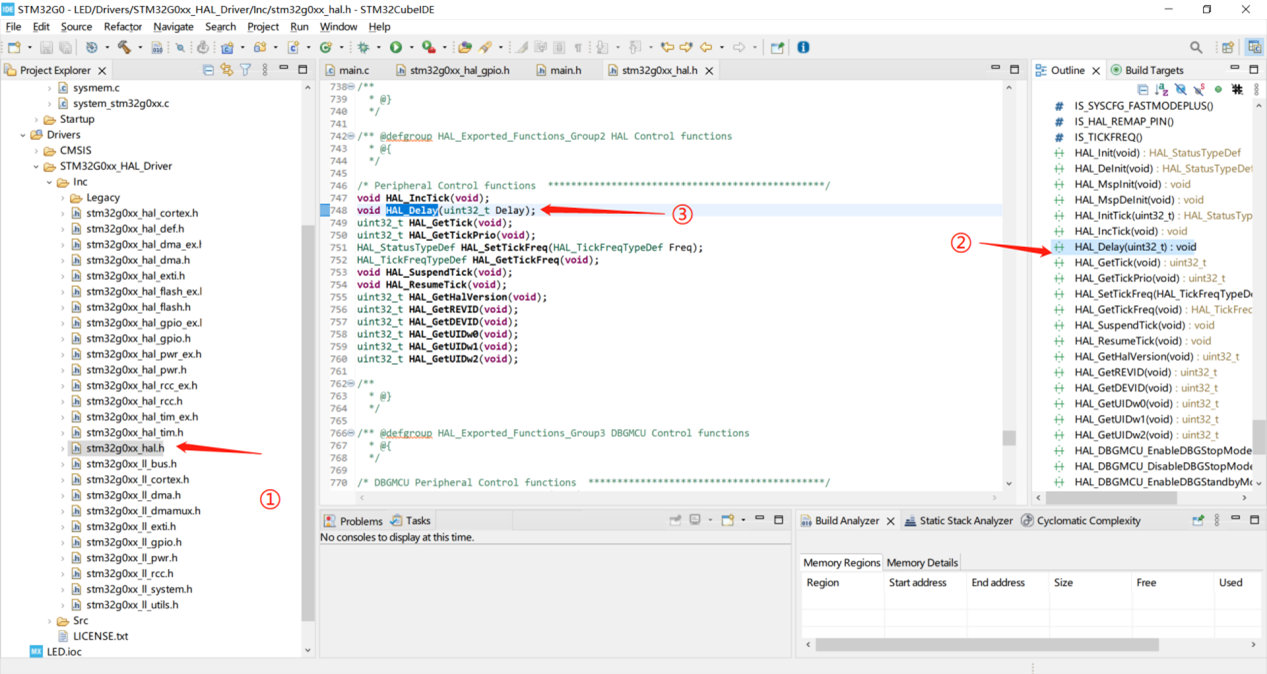This screenshot has height=674, width=1267.
Task: Close the Outline view
Action: pyautogui.click(x=1095, y=71)
